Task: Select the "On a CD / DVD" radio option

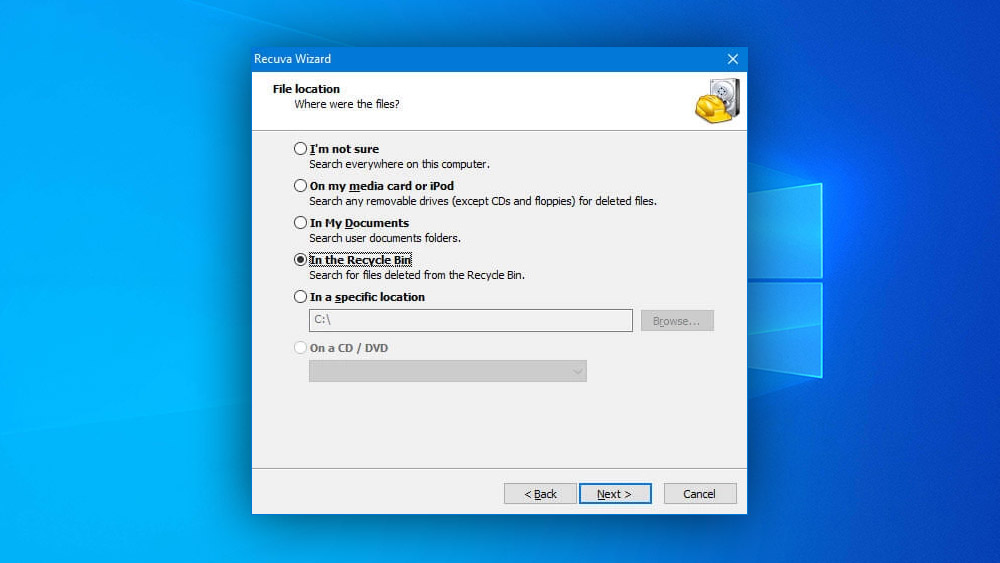Action: pos(300,347)
